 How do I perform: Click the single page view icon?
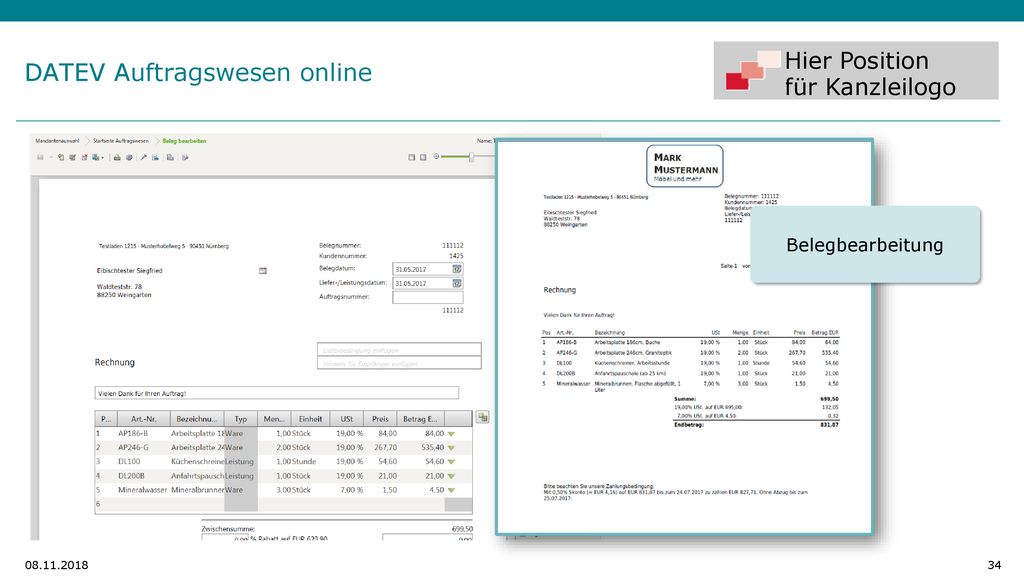click(x=411, y=157)
